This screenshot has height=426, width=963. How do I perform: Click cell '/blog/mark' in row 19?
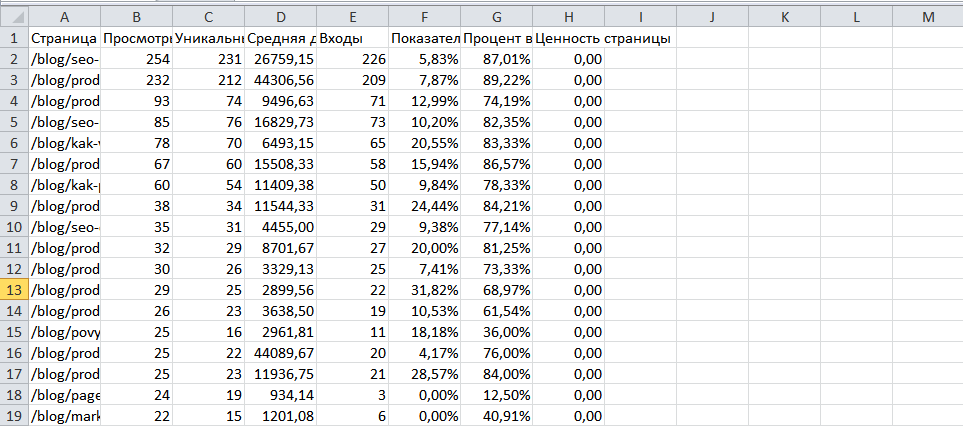click(64, 416)
